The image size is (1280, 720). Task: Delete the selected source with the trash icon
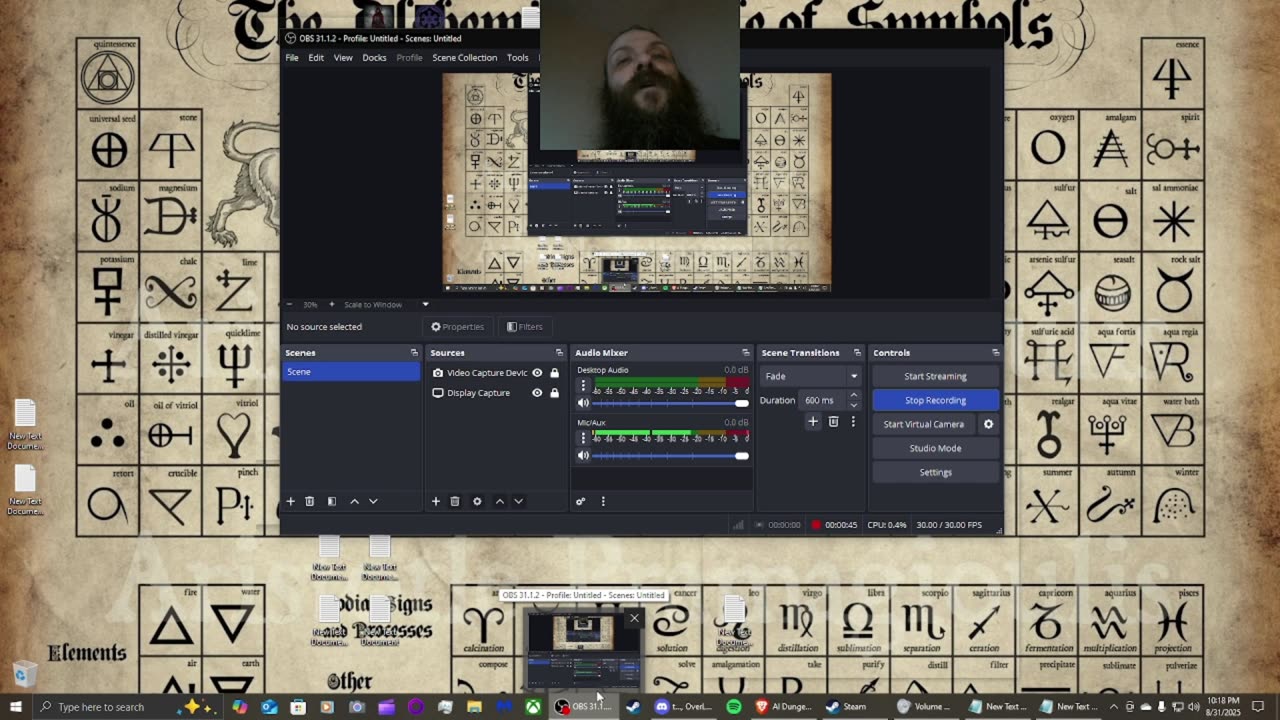tap(455, 501)
